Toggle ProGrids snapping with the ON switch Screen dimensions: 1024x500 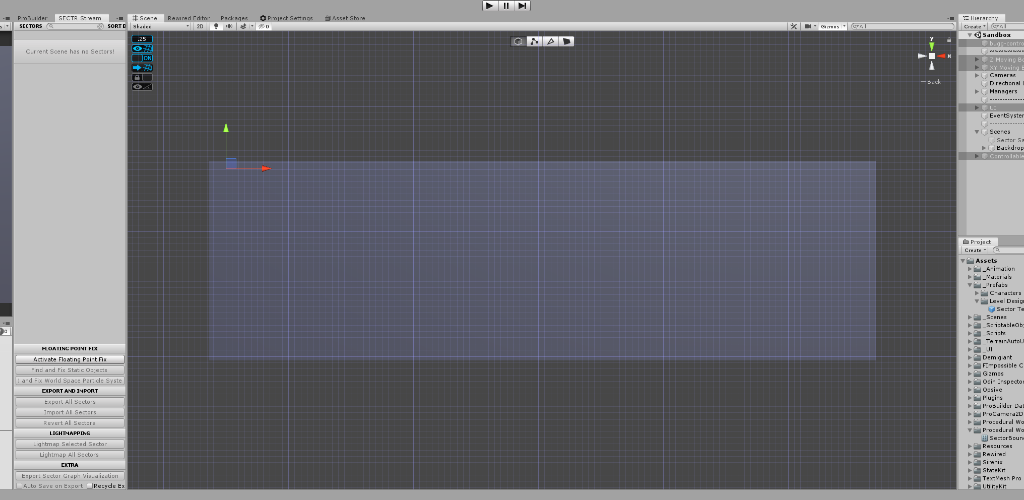142,58
